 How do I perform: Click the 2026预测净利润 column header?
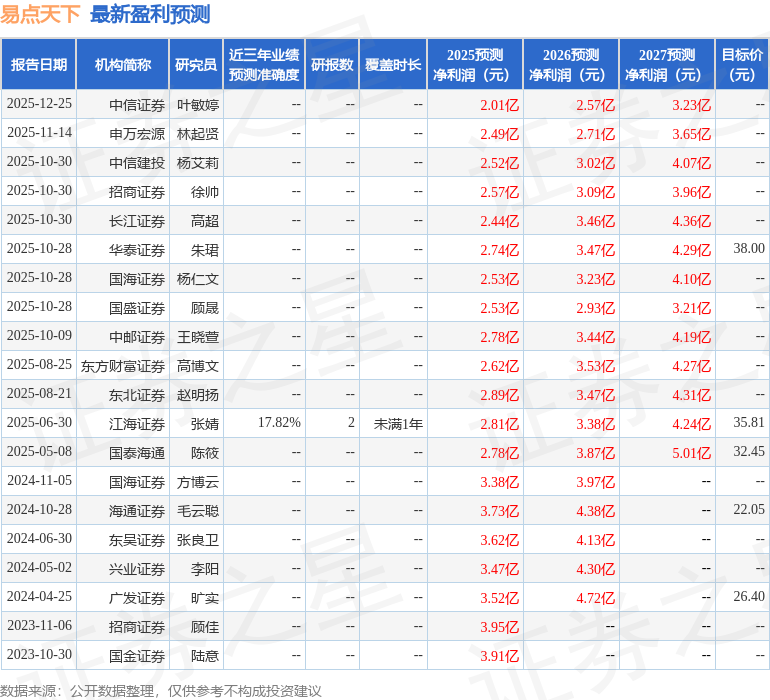click(571, 65)
